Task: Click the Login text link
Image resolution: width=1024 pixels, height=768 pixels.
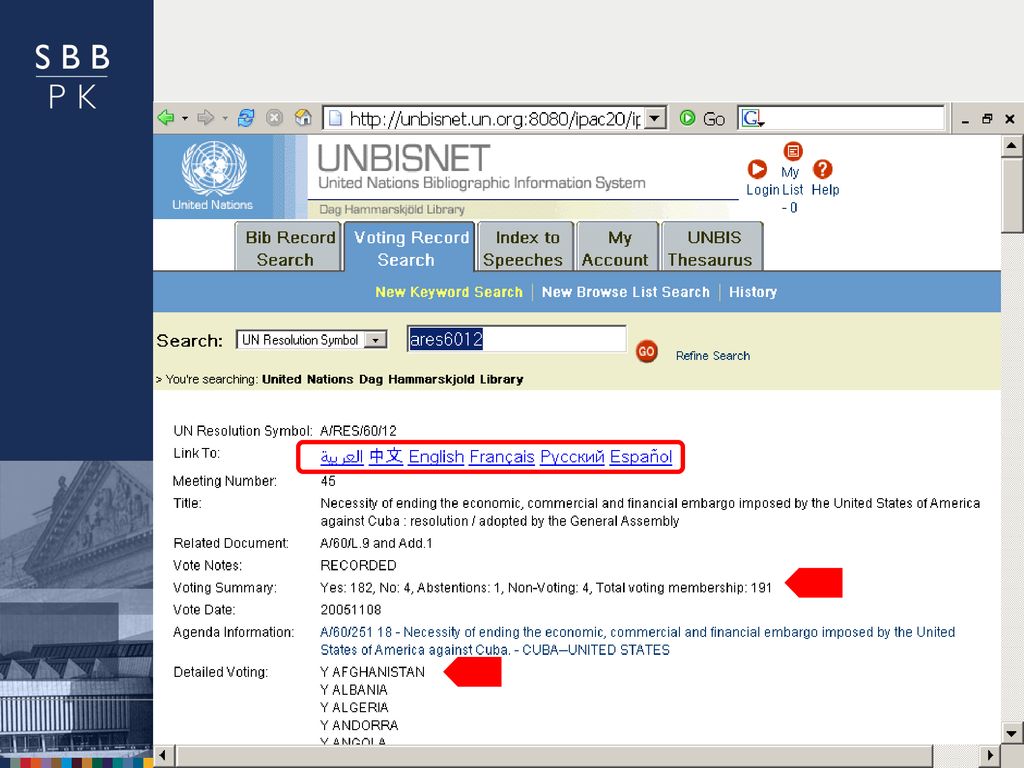Action: click(x=763, y=189)
